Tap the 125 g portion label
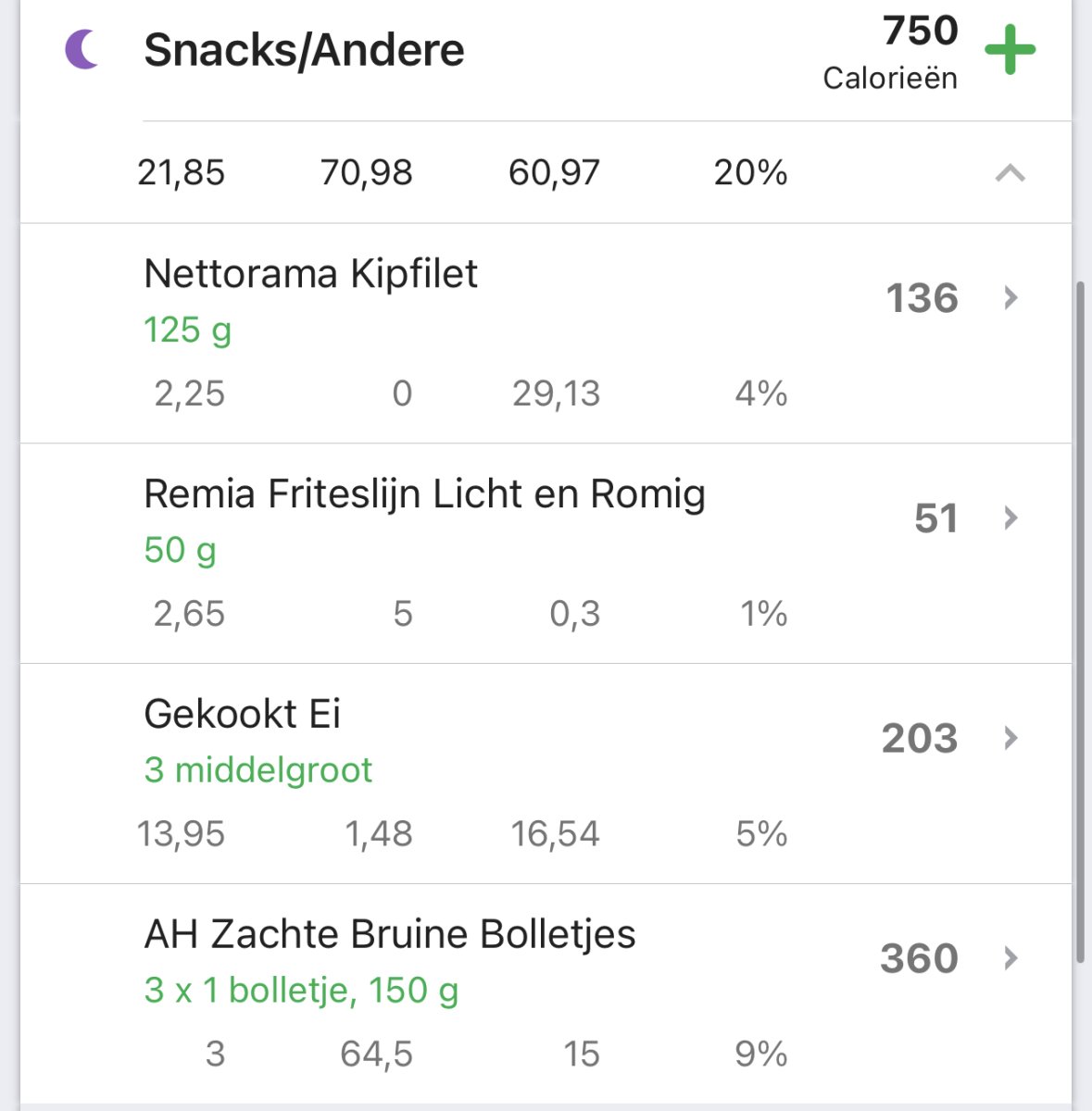Screen dimensions: 1092x1111 coord(187,331)
